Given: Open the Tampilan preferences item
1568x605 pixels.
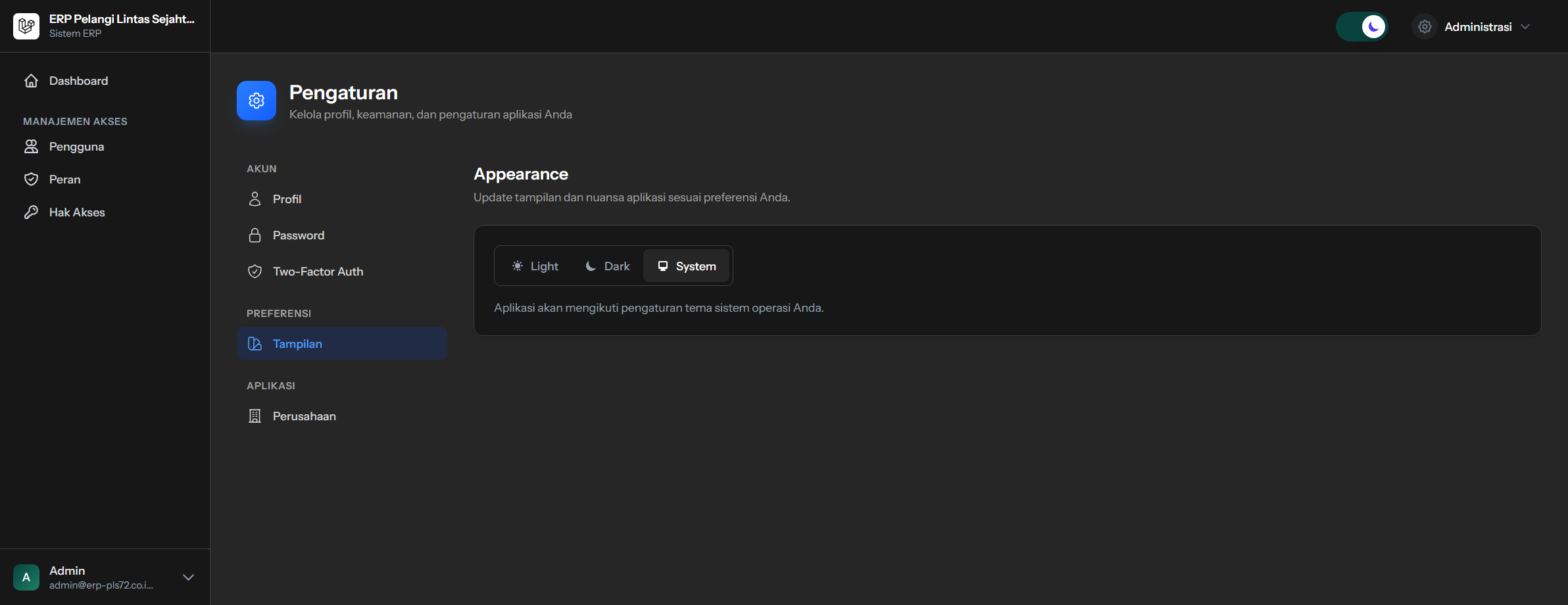Looking at the screenshot, I should tap(297, 344).
